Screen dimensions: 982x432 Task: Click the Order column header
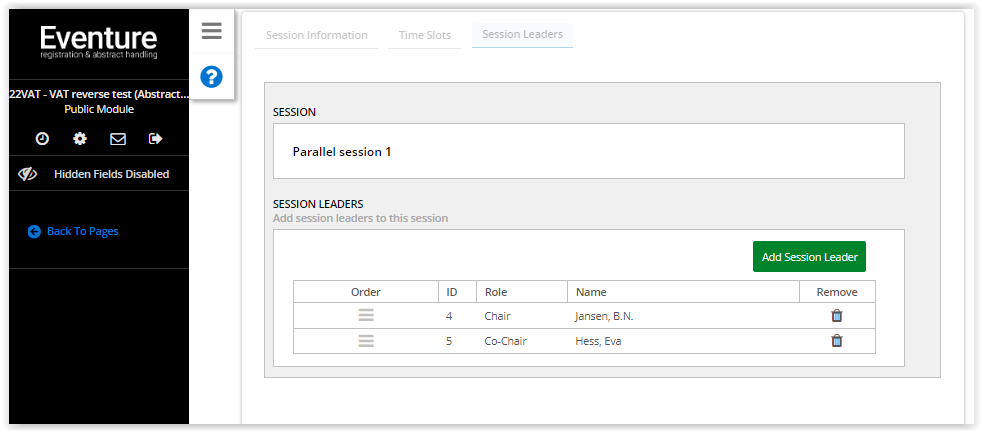366,292
